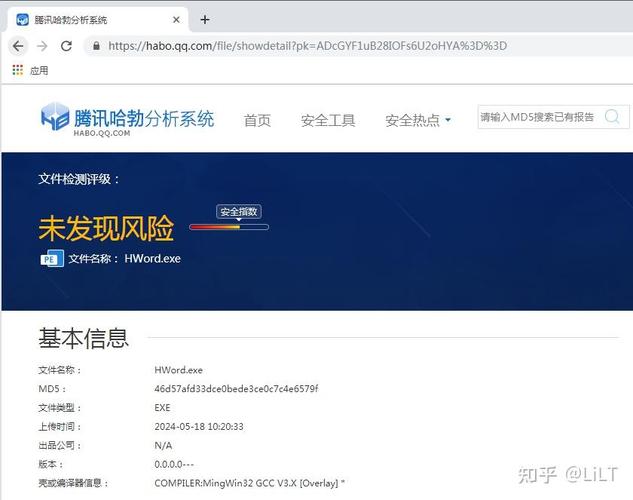The image size is (633, 500).
Task: Click the browser forward arrow
Action: click(x=42, y=46)
